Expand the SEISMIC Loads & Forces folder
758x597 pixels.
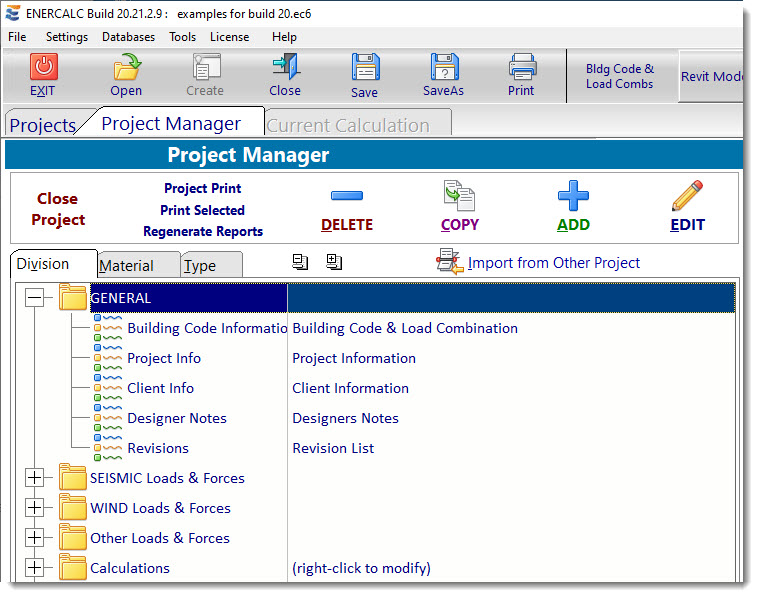(x=35, y=478)
